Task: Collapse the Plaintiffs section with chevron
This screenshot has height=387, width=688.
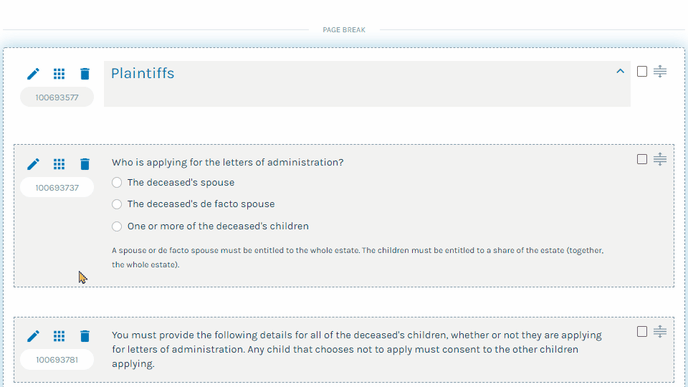Action: click(620, 71)
